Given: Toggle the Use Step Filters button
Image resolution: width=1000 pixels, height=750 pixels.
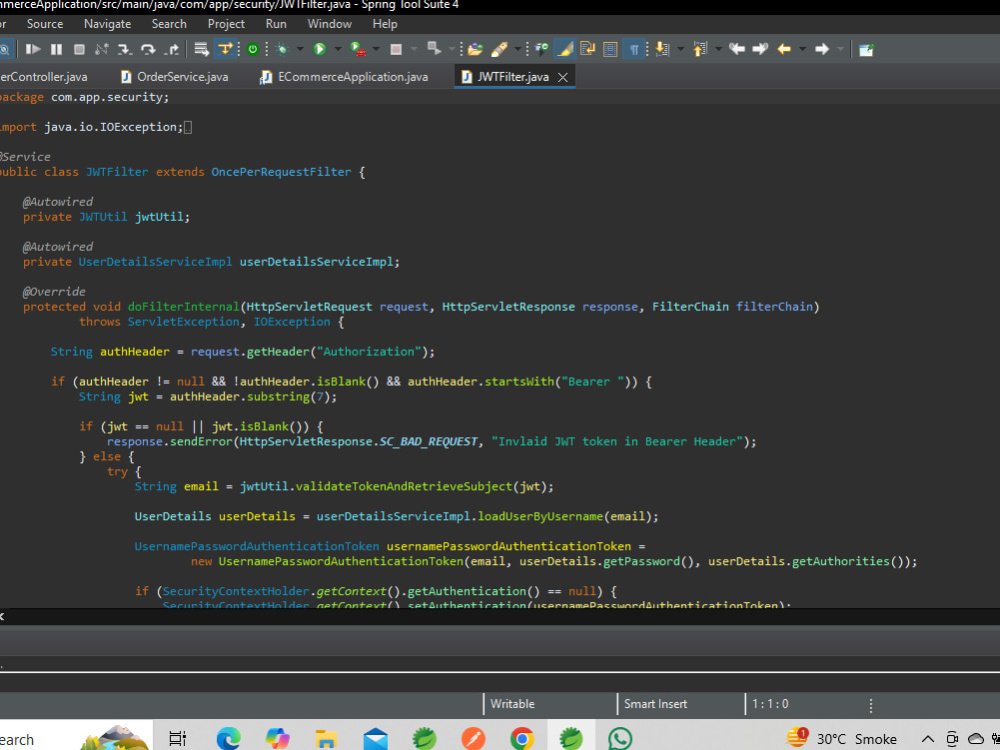Looking at the screenshot, I should [225, 49].
